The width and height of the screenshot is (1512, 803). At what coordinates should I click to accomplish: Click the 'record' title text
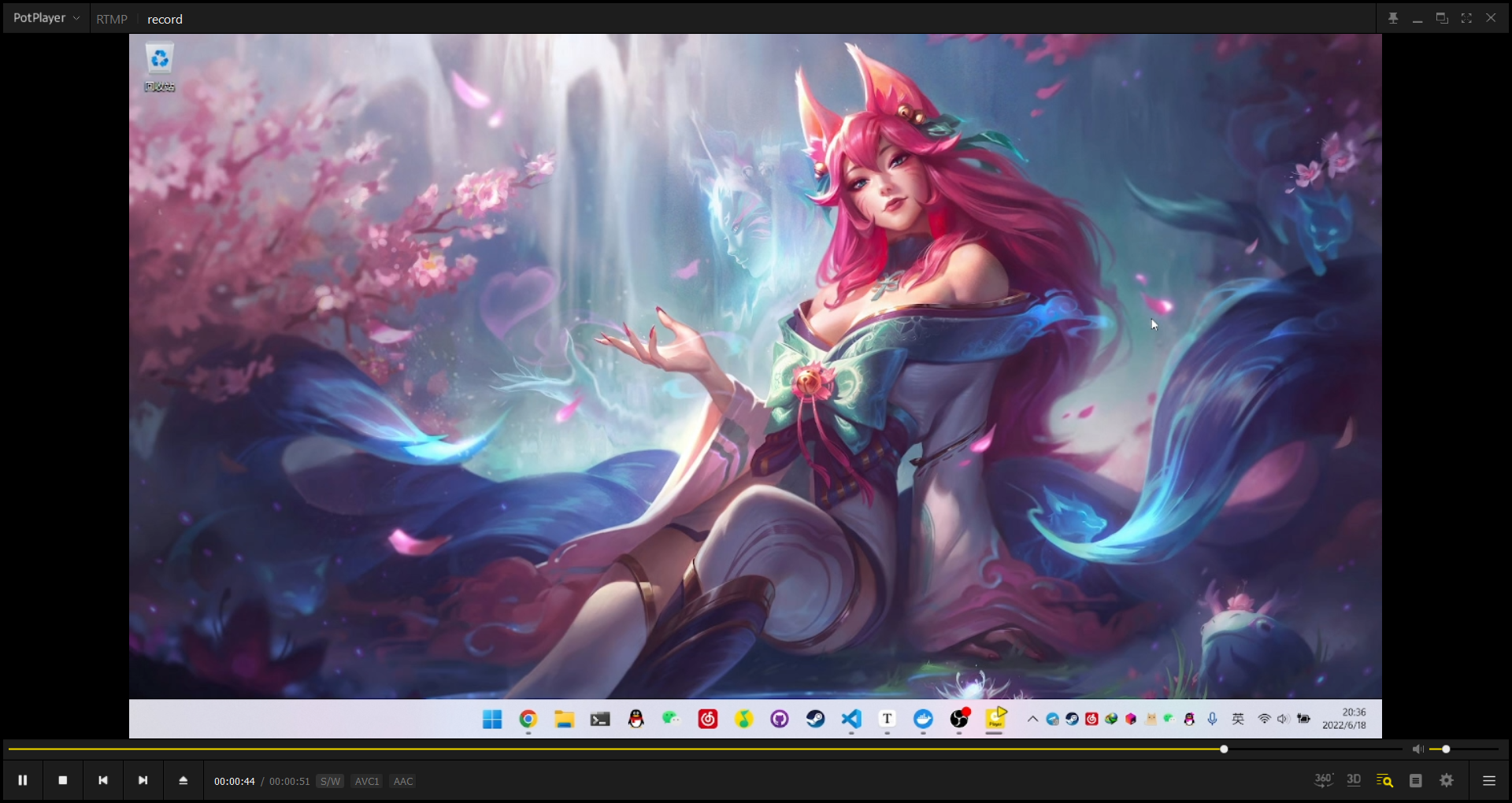pos(165,19)
